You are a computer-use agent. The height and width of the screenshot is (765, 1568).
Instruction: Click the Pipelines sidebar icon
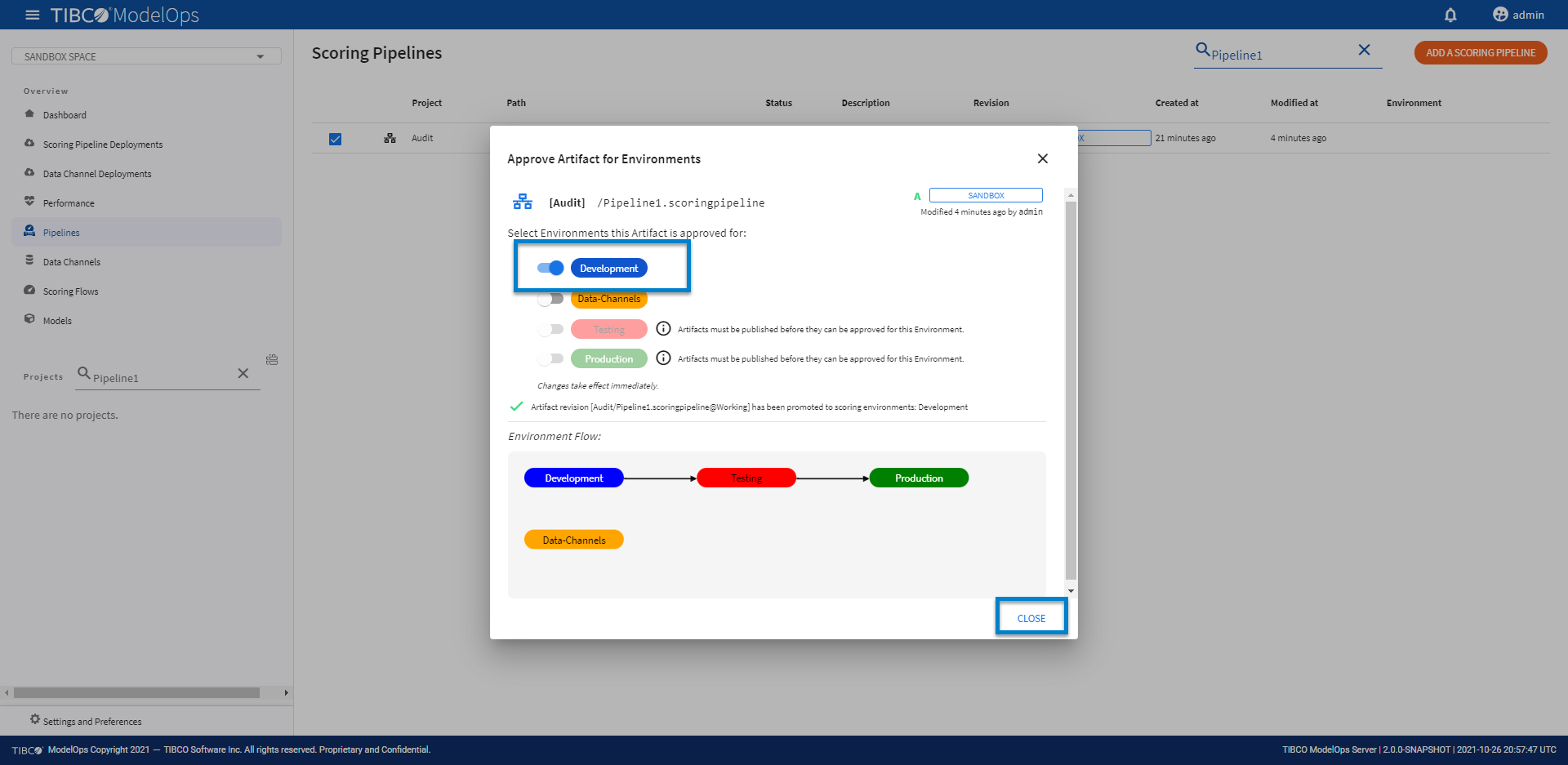tap(29, 230)
